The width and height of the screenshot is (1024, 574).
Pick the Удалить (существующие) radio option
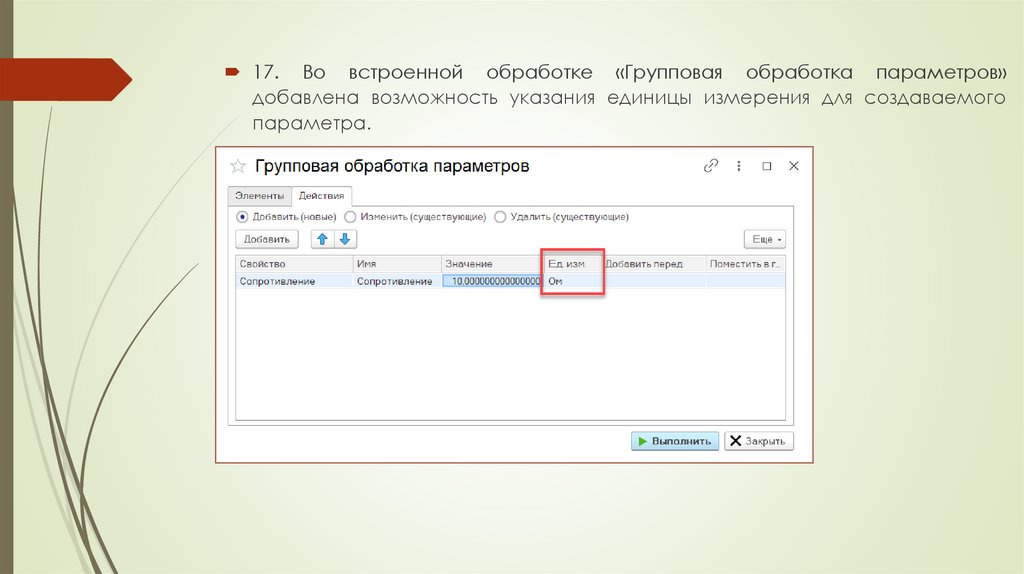click(500, 216)
